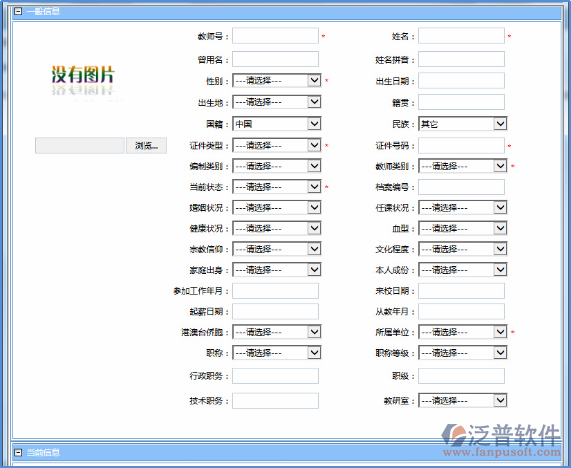Open the 宗教信仰 dropdown
Image resolution: width=571 pixels, height=468 pixels.
click(277, 249)
